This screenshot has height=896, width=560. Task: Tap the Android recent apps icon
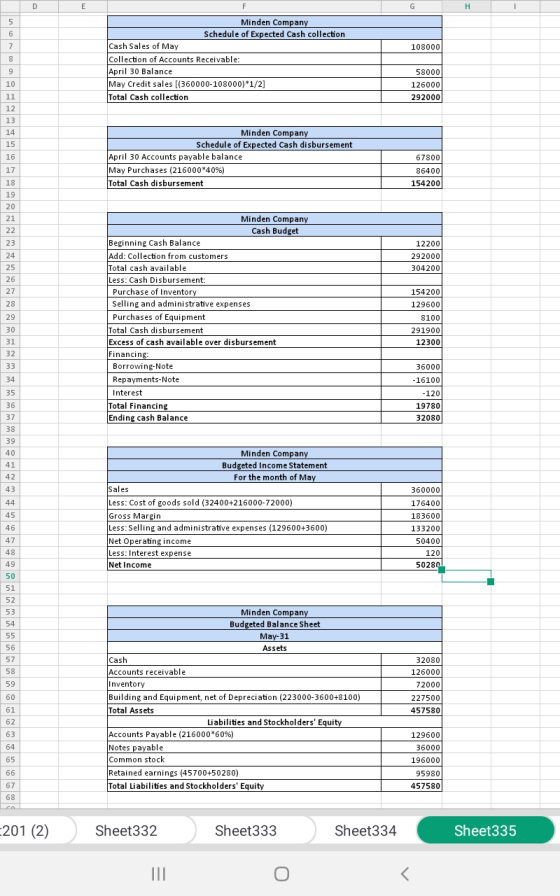(158, 874)
